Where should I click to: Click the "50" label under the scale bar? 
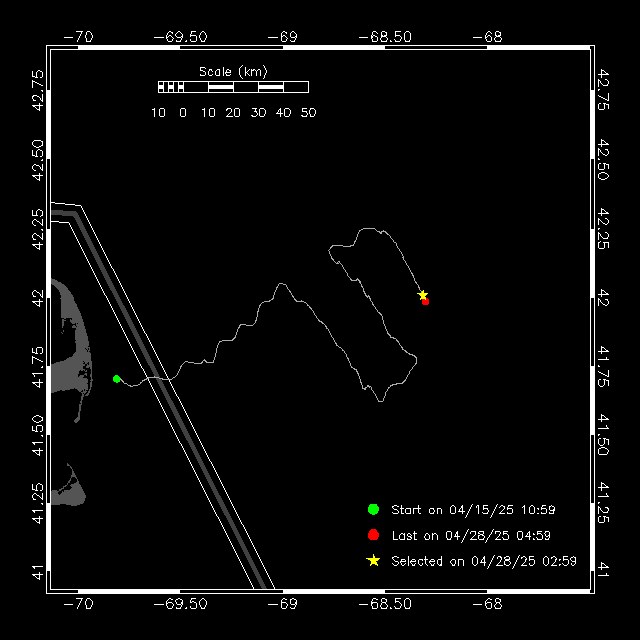tap(308, 113)
